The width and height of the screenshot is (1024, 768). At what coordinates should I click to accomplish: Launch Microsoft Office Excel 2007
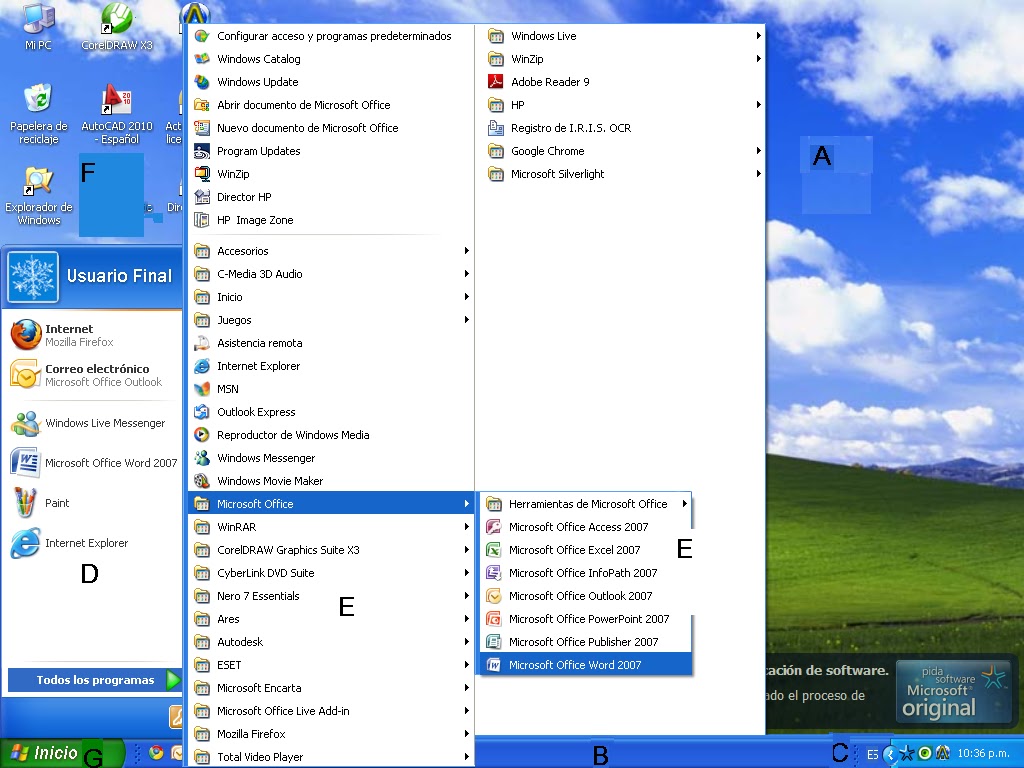pyautogui.click(x=586, y=550)
